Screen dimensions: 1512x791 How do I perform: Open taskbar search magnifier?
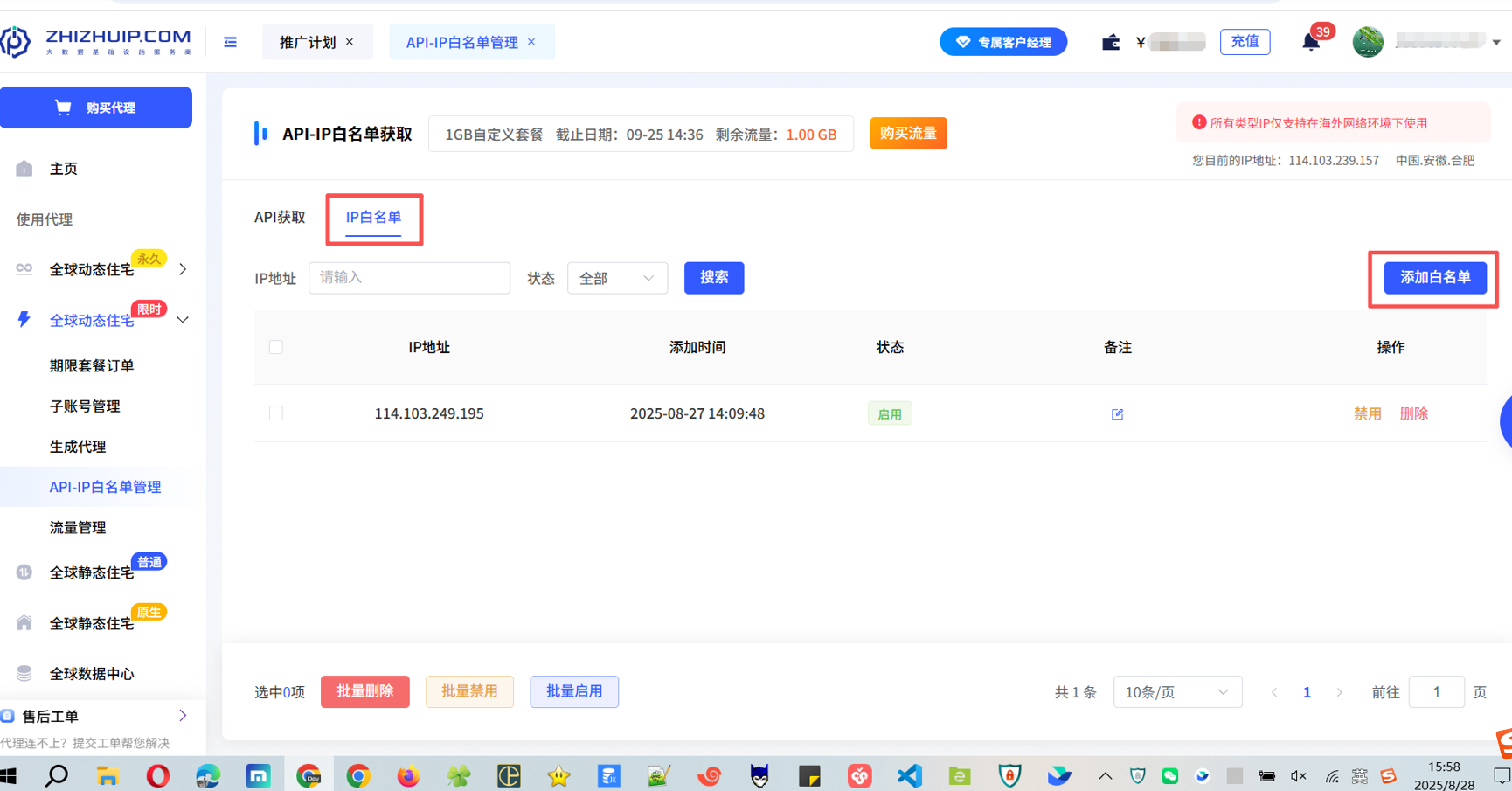coord(57,775)
